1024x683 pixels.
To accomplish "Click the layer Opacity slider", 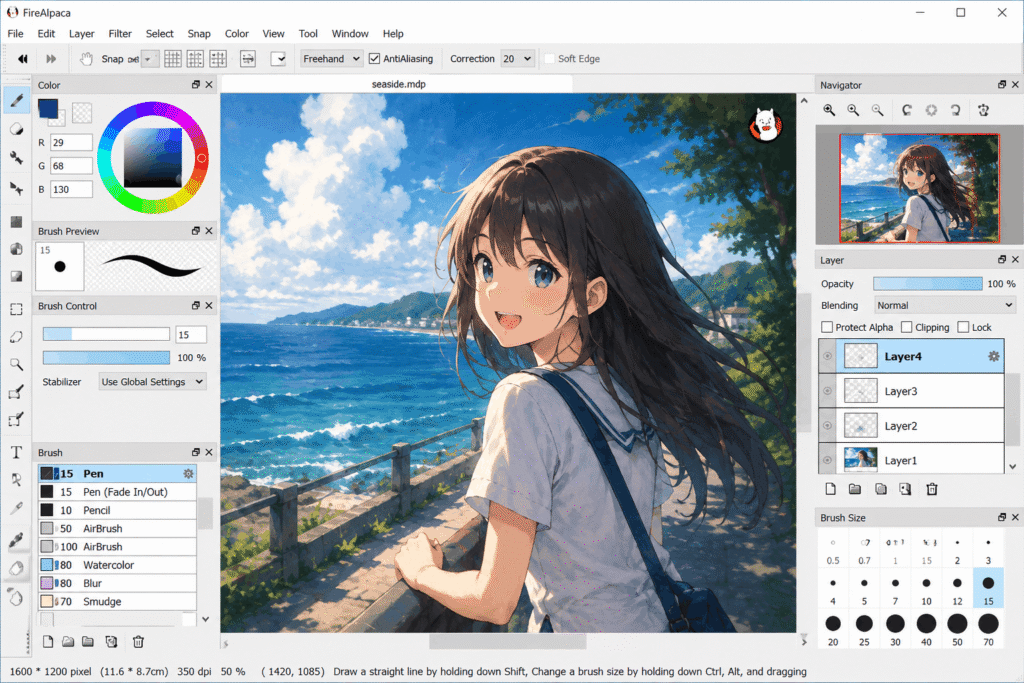I will pyautogui.click(x=927, y=283).
